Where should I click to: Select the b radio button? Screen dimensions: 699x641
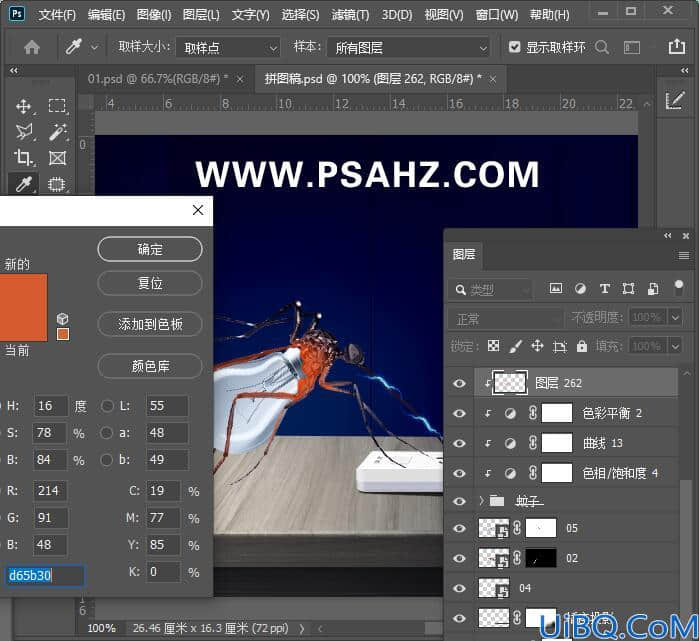tap(107, 460)
